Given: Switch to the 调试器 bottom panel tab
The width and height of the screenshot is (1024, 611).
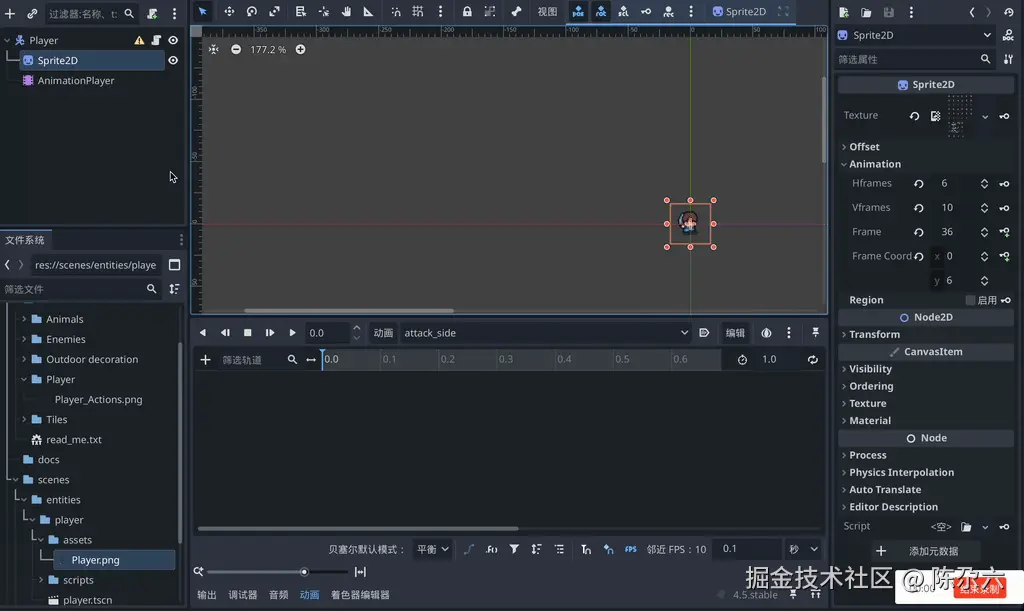Looking at the screenshot, I should pyautogui.click(x=242, y=595).
